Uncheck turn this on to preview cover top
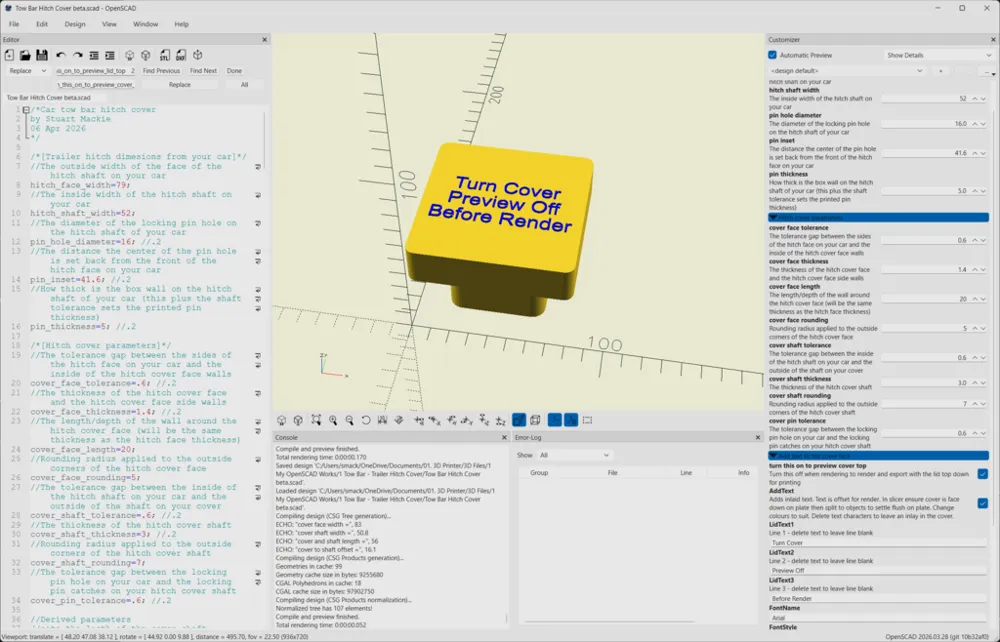This screenshot has width=1000, height=642. coord(983,474)
